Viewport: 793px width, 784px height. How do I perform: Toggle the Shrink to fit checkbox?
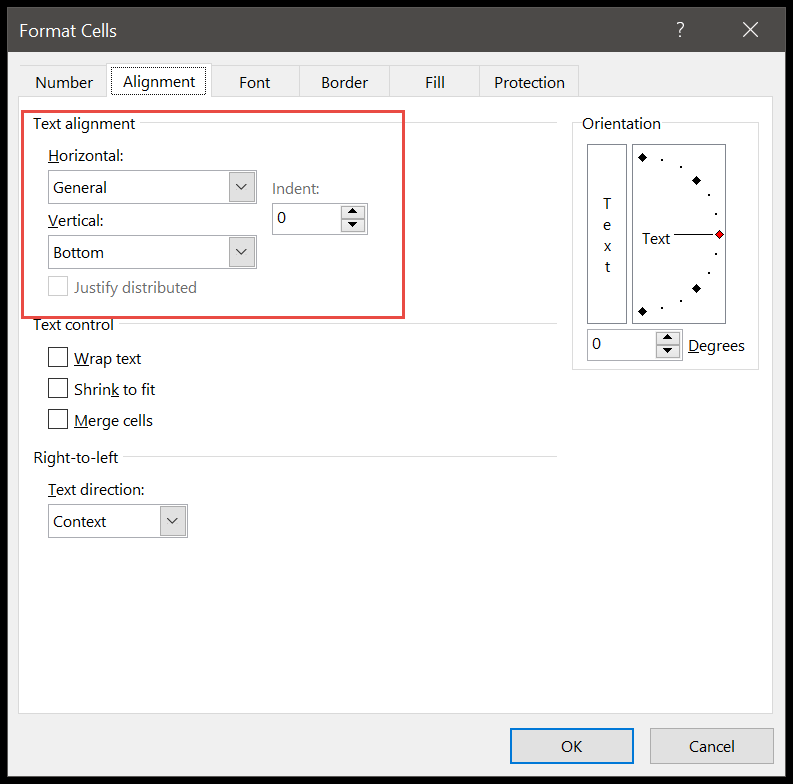(x=58, y=389)
